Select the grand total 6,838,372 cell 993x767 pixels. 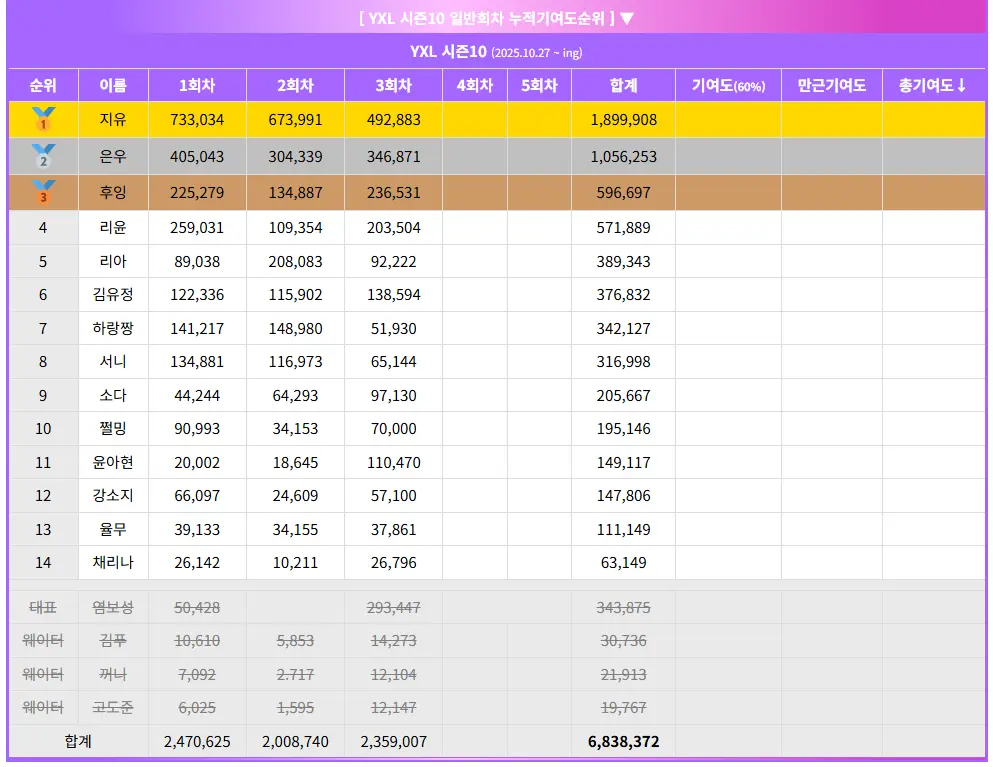tap(623, 742)
